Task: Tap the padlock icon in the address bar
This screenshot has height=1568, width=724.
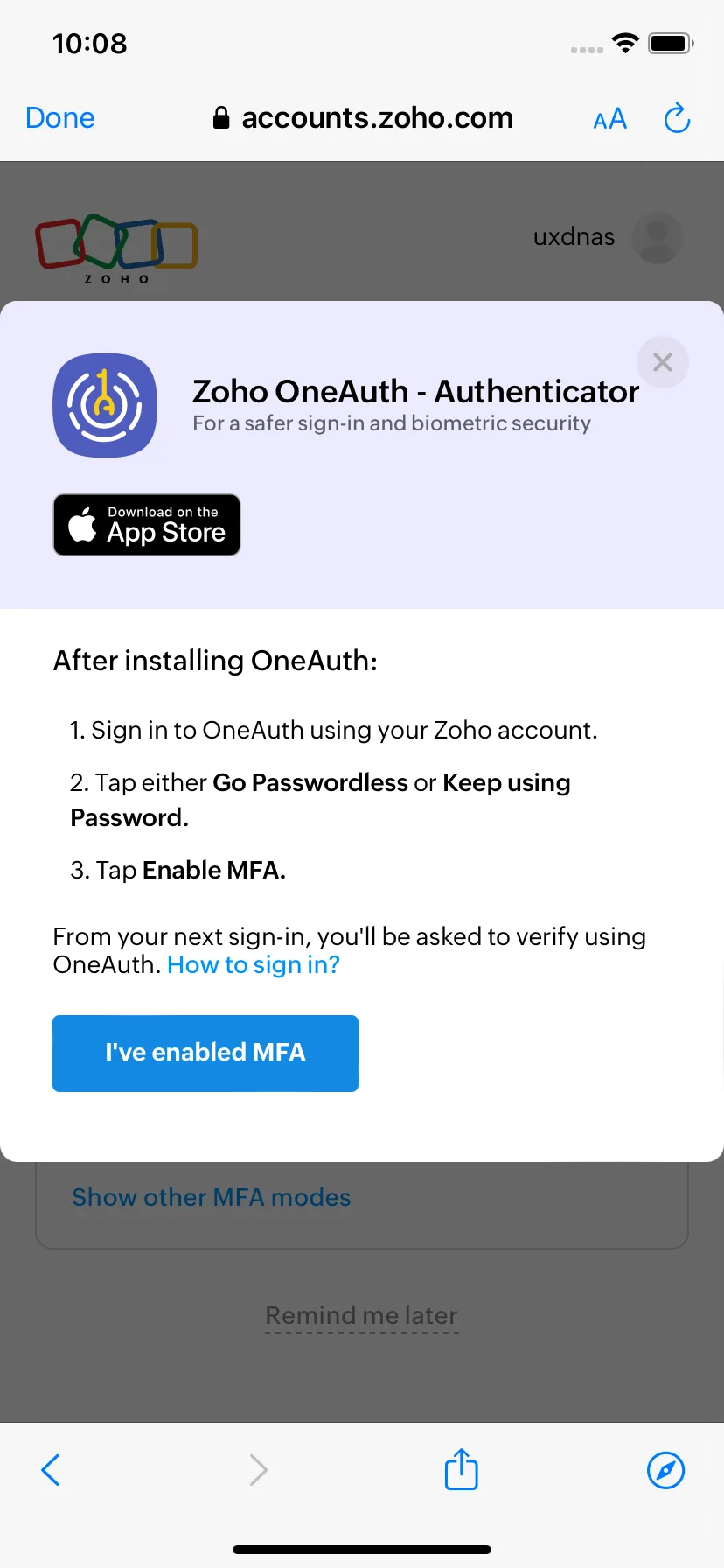Action: (x=221, y=118)
